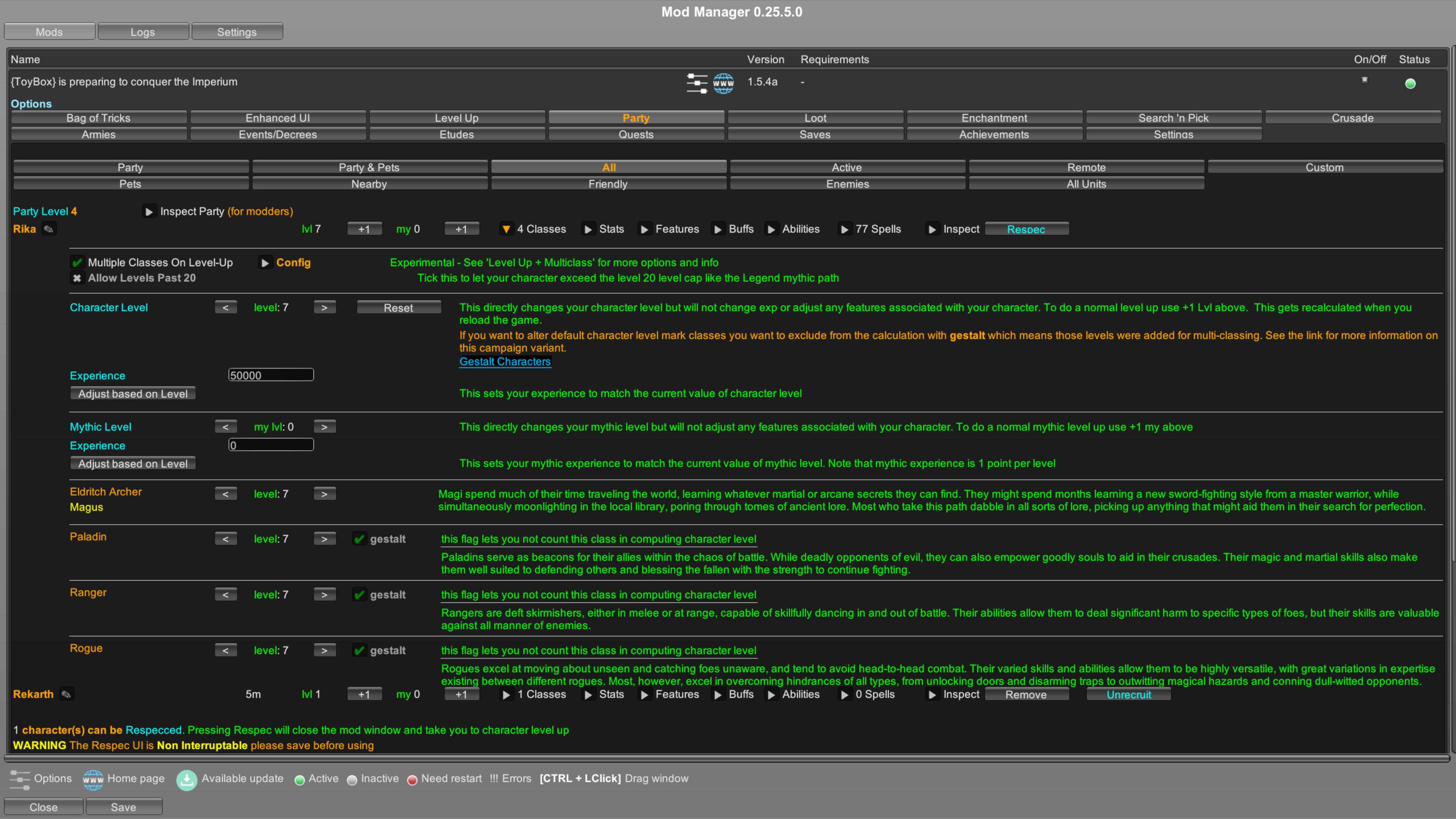Increase Rogue level with the > stepper
1456x819 pixels.
(x=325, y=650)
